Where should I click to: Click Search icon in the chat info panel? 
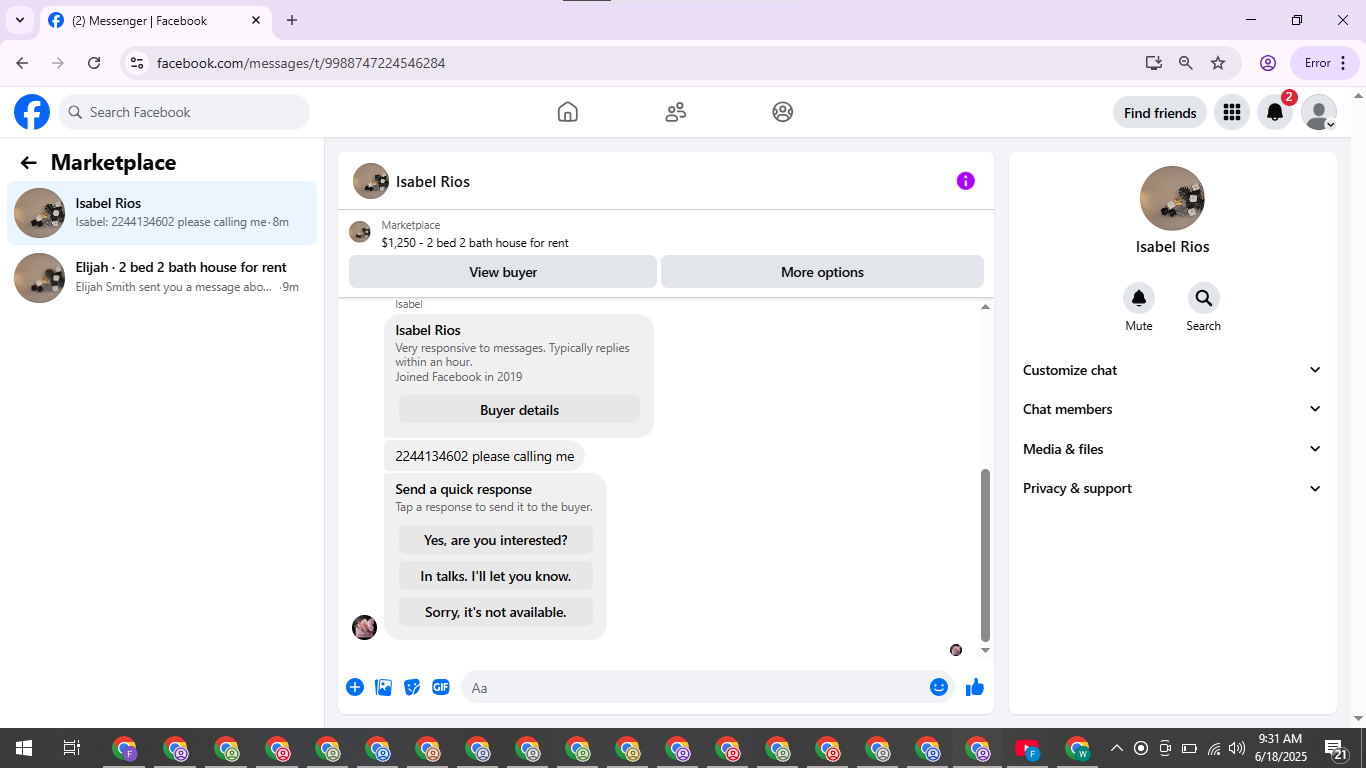1204,298
